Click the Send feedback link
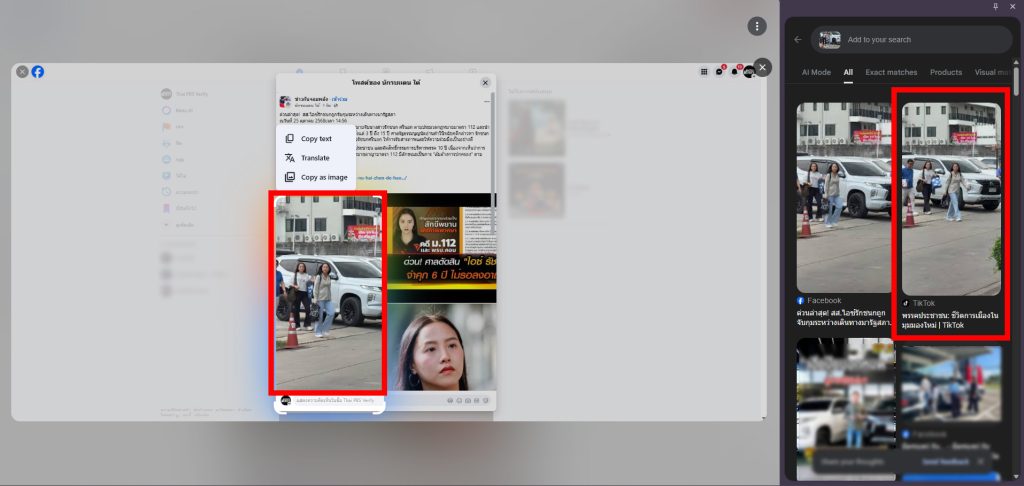Viewport: 1024px width, 486px height. pyautogui.click(x=946, y=461)
